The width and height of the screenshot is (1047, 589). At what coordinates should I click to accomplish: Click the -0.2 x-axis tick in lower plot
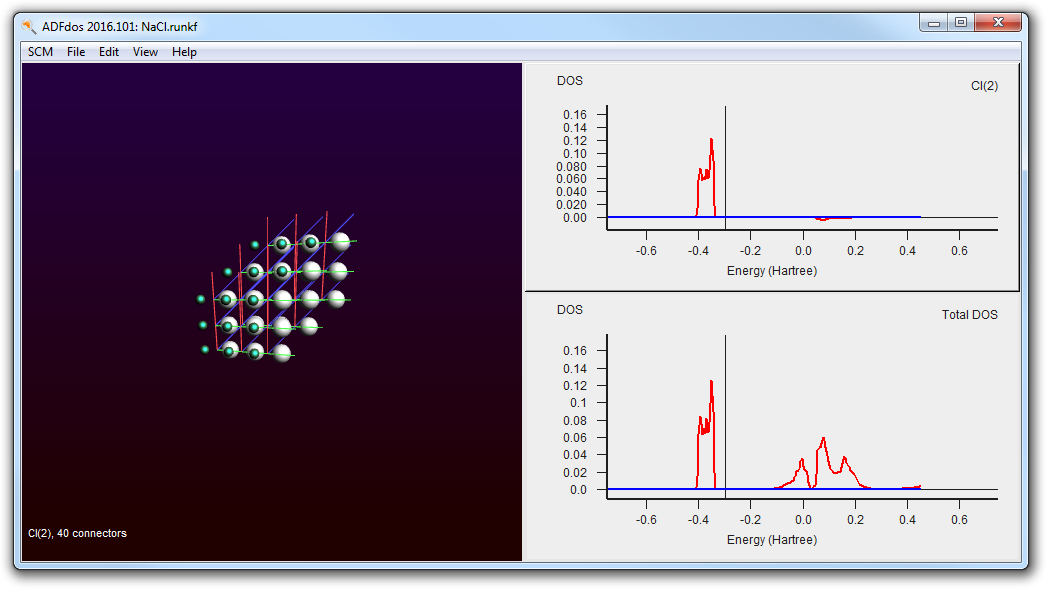[x=750, y=520]
